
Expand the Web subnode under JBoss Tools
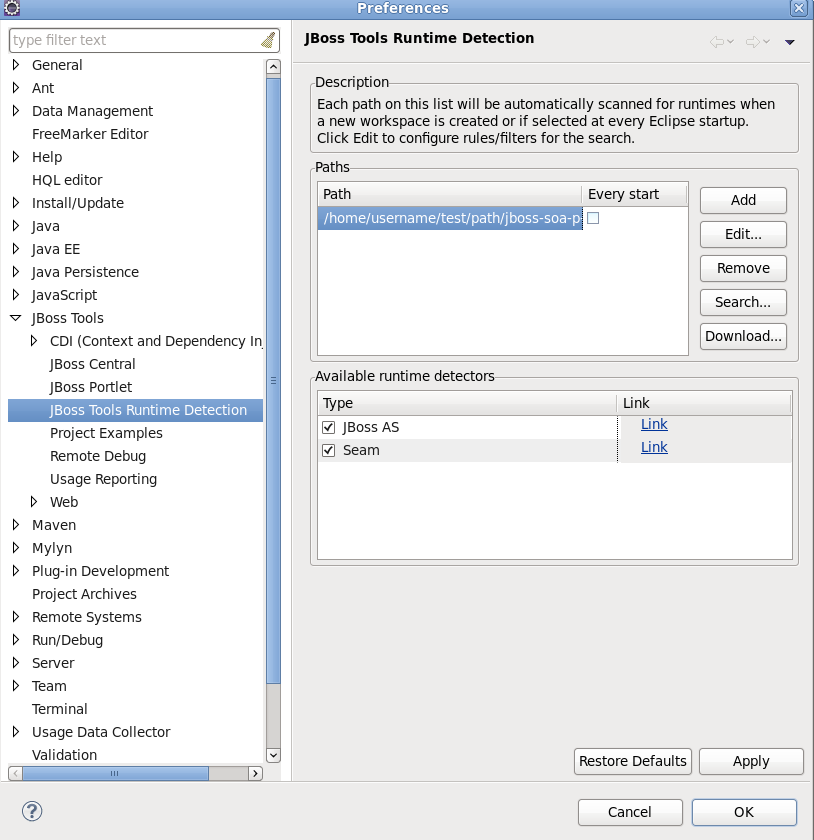click(34, 502)
